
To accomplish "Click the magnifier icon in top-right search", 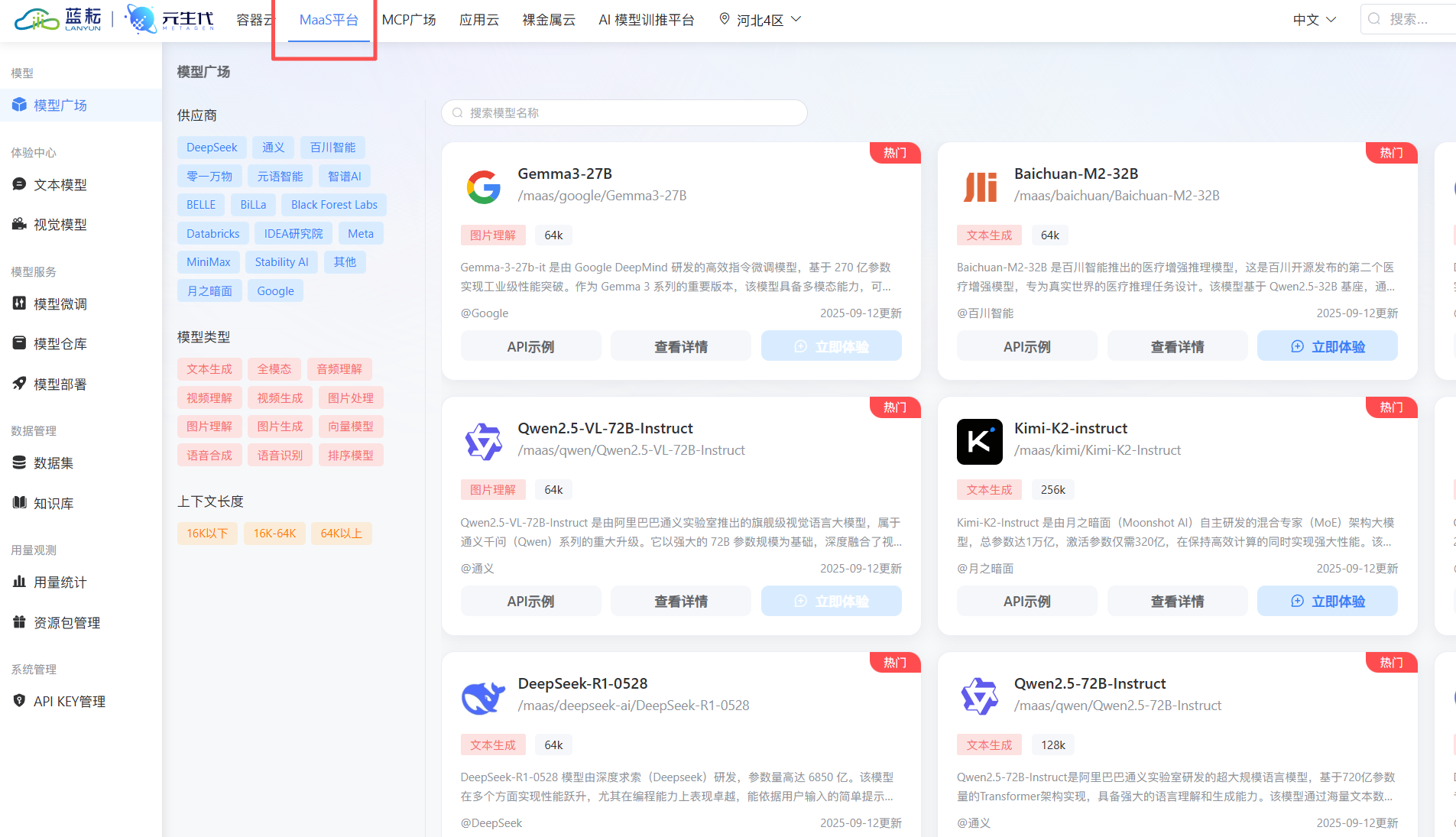I will coord(1374,19).
